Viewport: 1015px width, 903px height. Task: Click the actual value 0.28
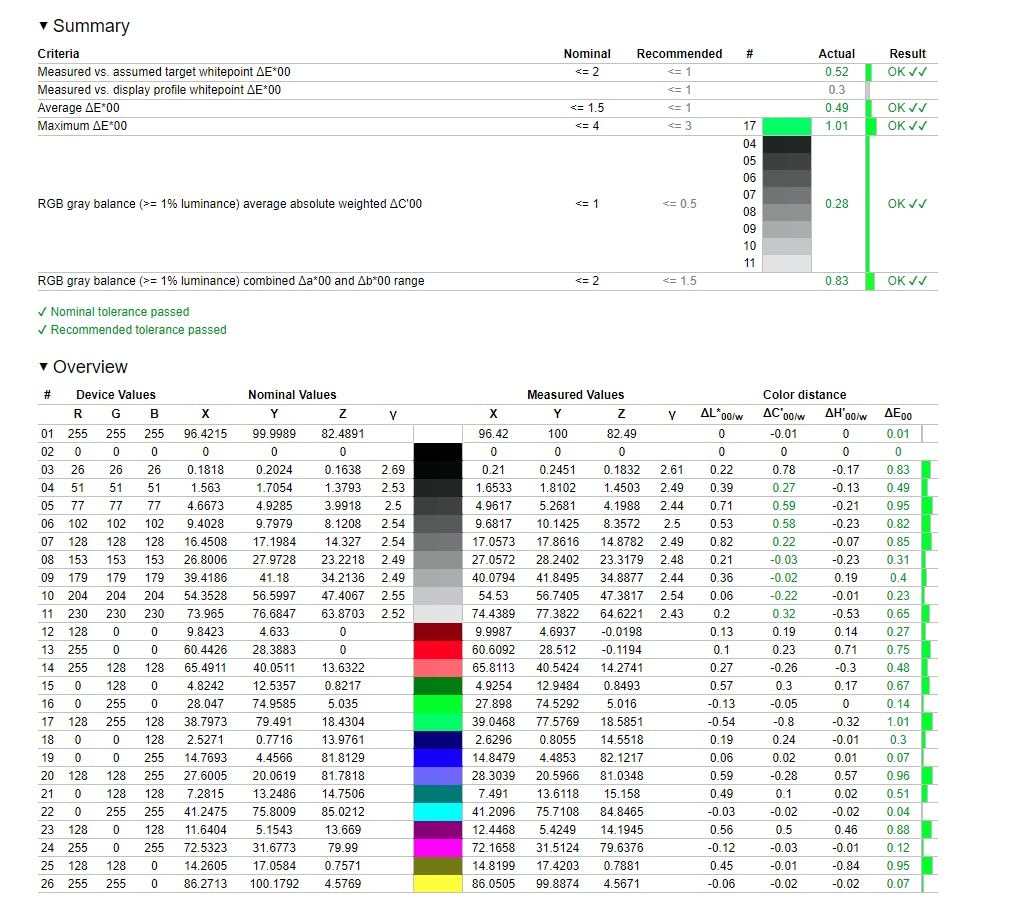coord(836,204)
